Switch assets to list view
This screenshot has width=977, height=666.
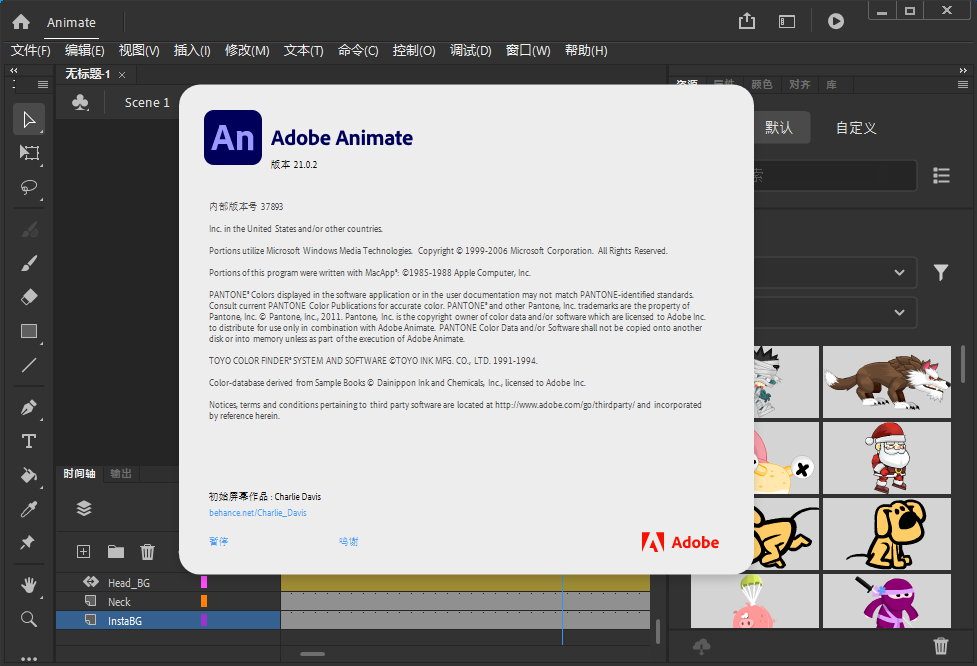click(x=941, y=176)
